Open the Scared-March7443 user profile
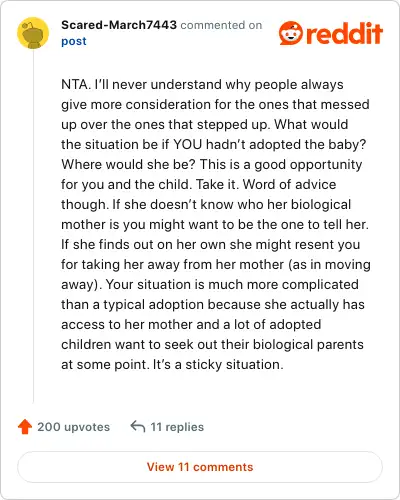 [119, 25]
